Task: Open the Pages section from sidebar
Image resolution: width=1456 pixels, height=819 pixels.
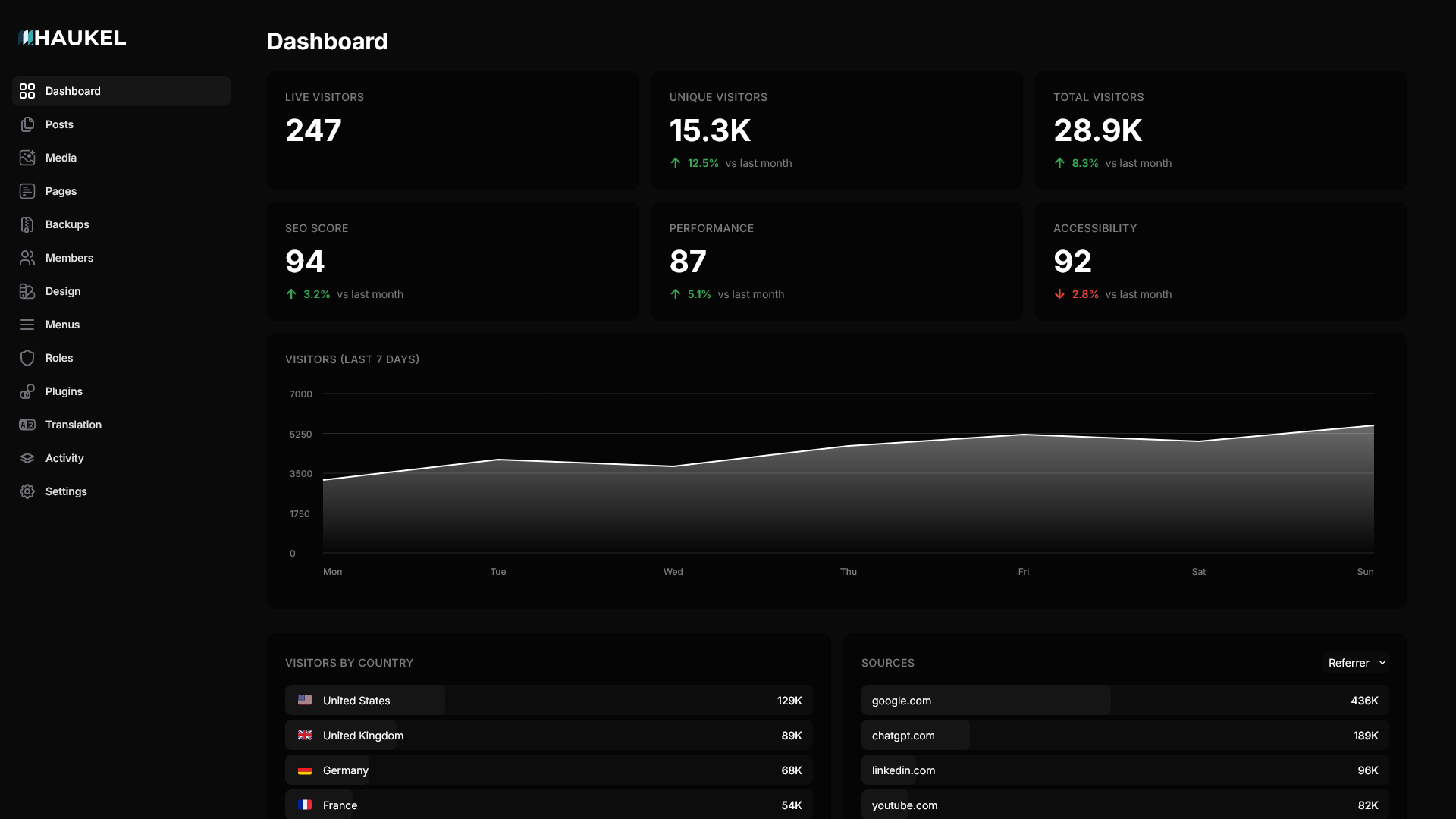Action: point(60,191)
